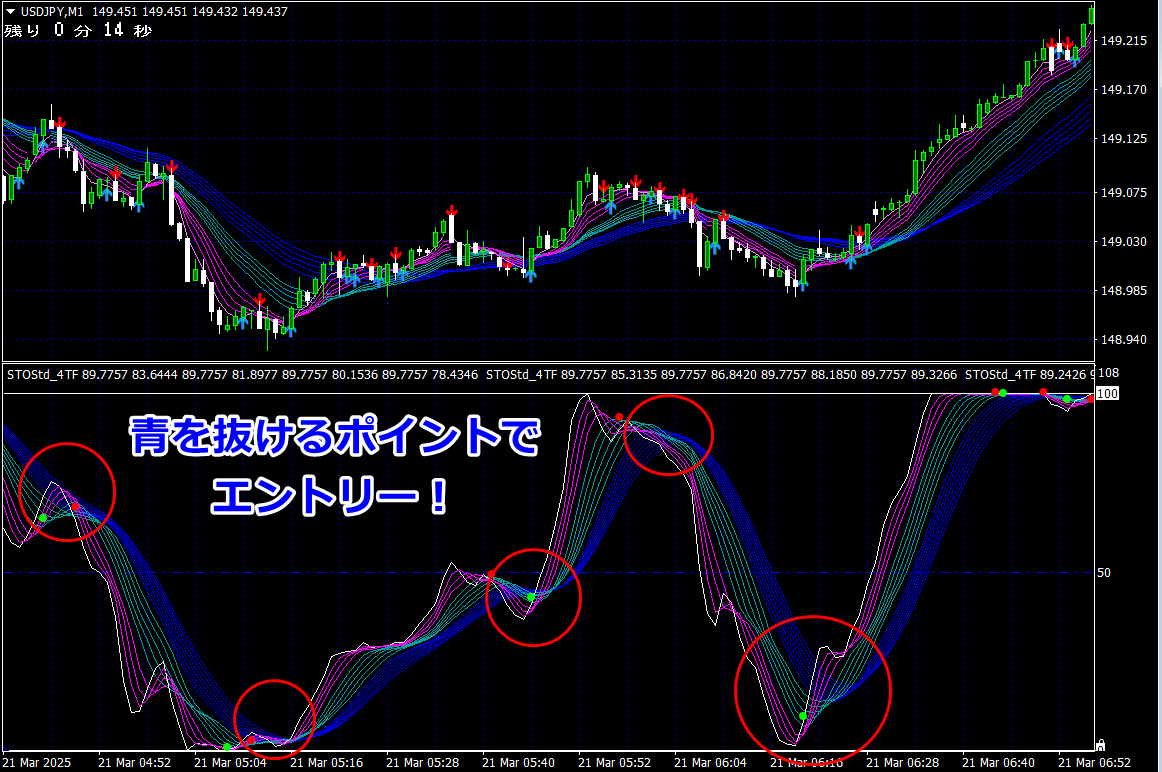Click the 21 Mar 04:52 time label
Image resolution: width=1162 pixels, height=772 pixels.
click(x=134, y=762)
